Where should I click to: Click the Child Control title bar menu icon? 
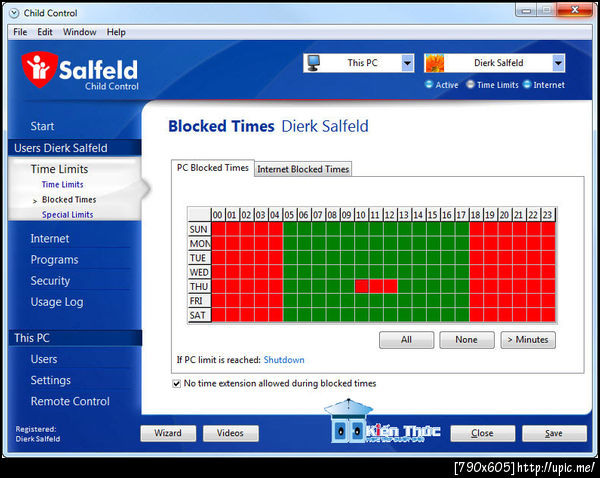tap(14, 13)
